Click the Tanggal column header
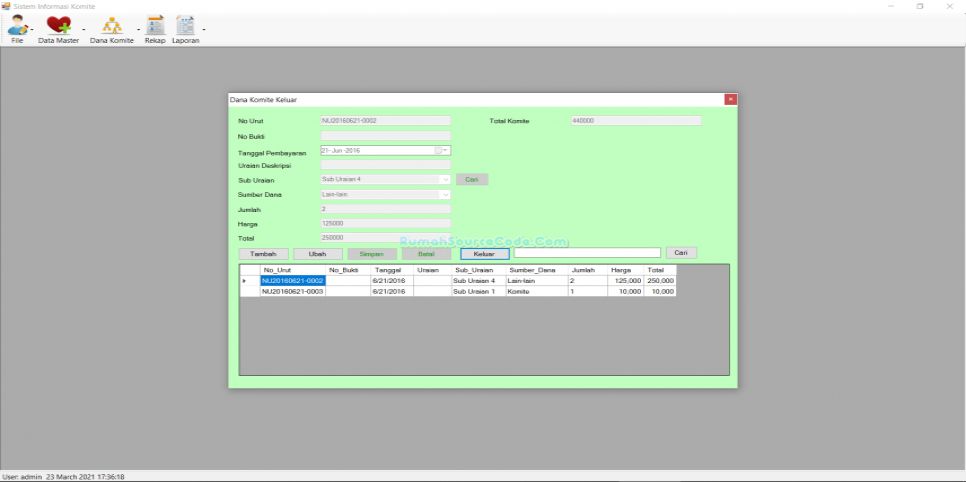 (388, 270)
